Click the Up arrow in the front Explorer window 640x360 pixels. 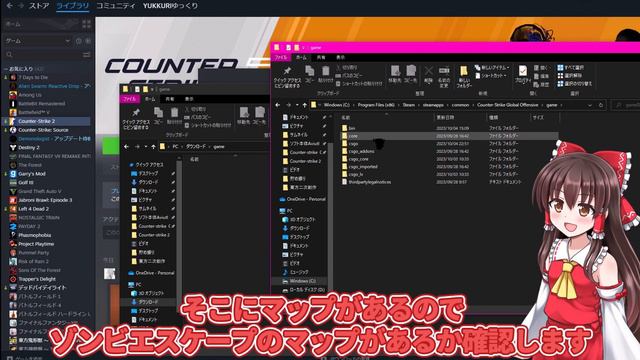[x=304, y=105]
